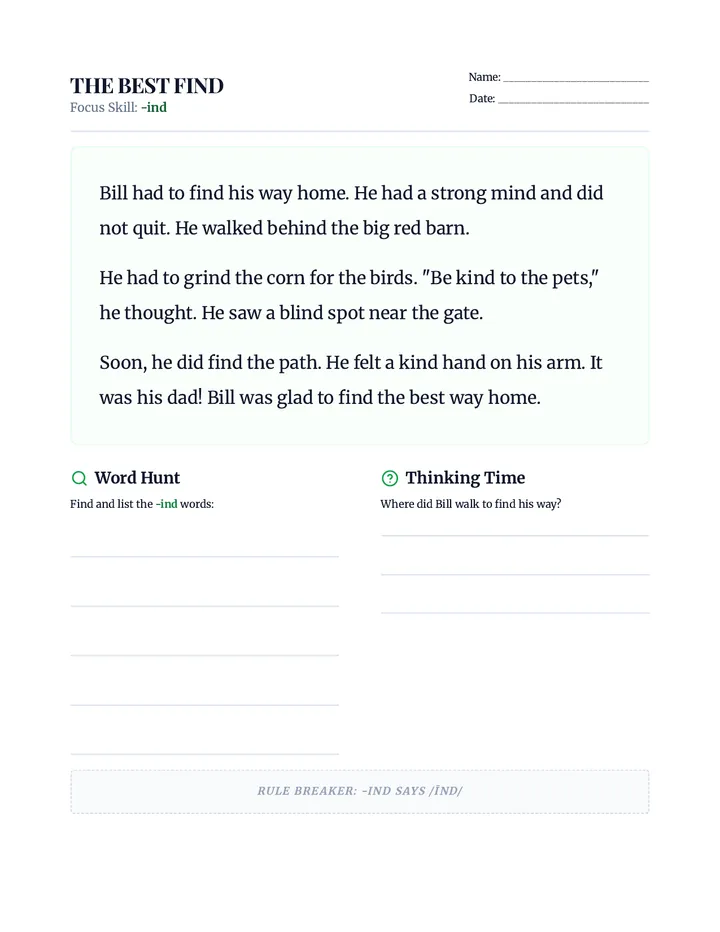This screenshot has height=932, width=720.
Task: Click the Date blank line
Action: (573, 102)
